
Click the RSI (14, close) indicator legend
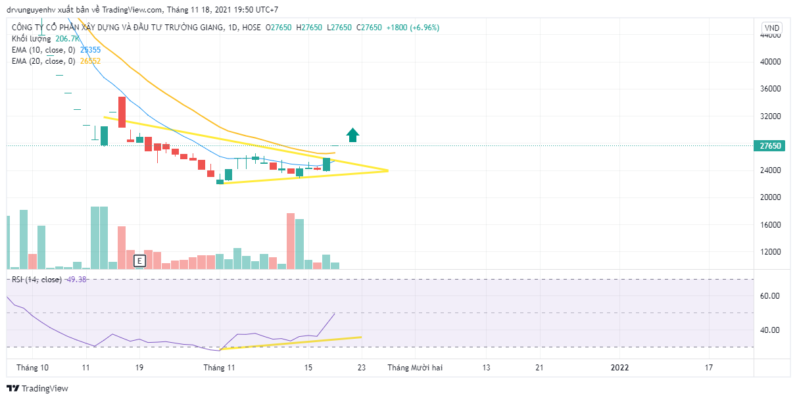pos(37,280)
